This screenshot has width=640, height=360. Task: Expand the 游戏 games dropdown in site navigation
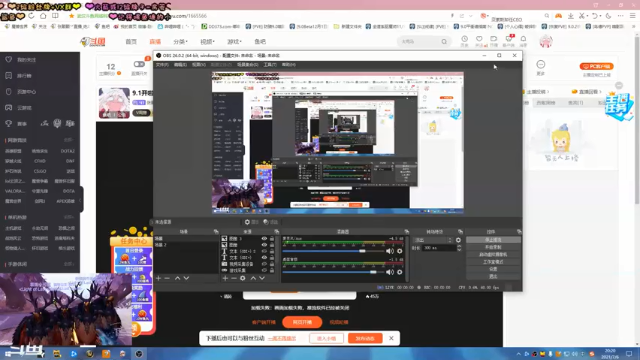click(x=234, y=42)
